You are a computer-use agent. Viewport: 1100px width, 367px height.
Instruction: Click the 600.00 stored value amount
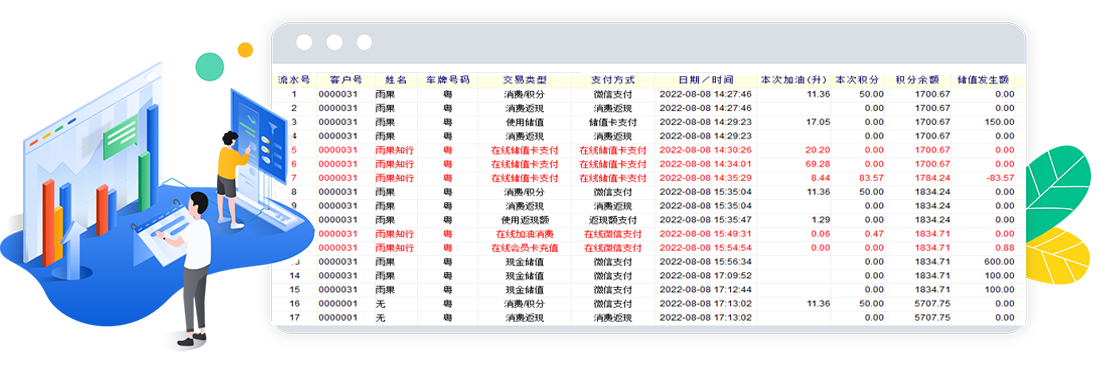(x=1000, y=262)
